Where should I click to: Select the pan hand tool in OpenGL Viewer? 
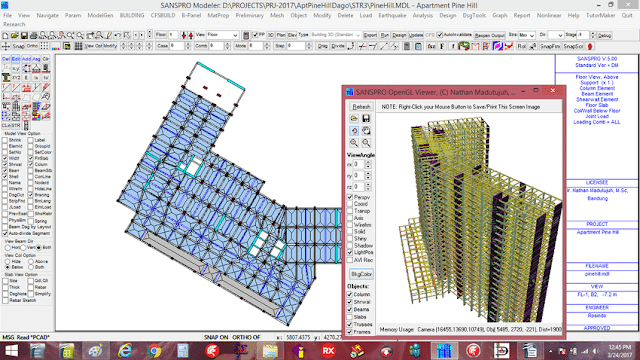coord(366,131)
